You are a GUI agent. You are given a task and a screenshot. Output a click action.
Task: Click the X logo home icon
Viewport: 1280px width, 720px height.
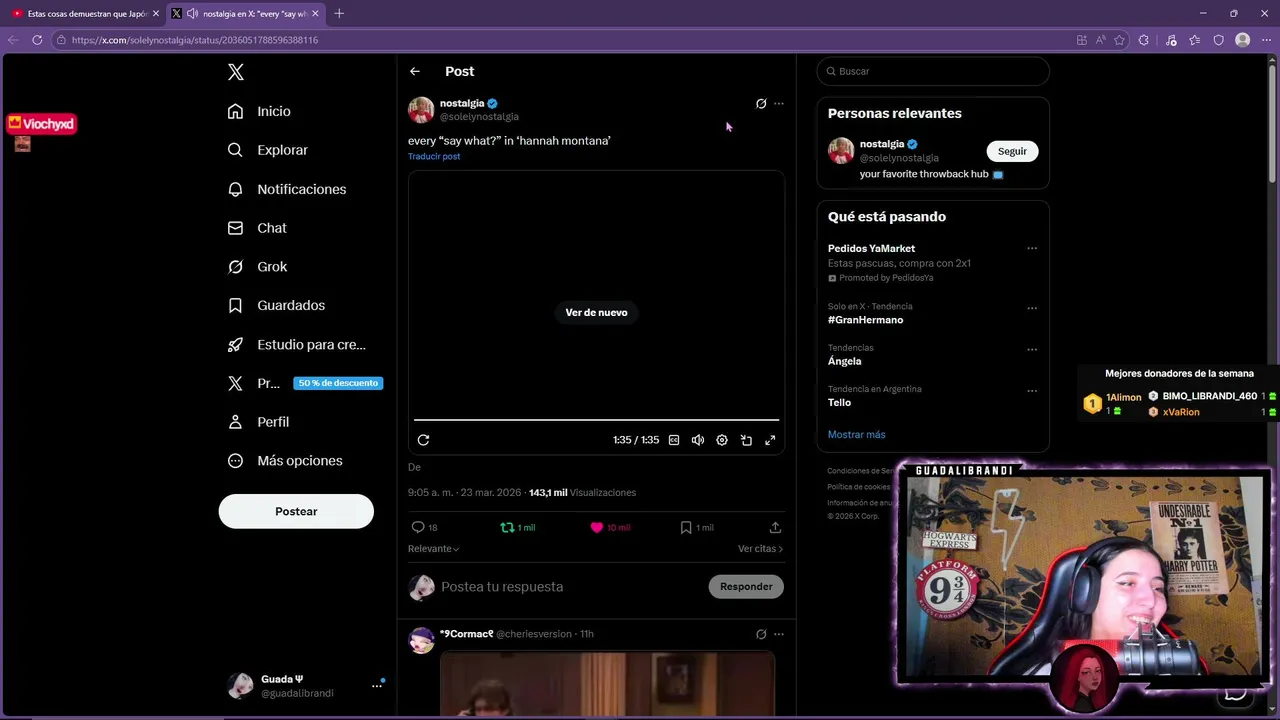(x=236, y=72)
